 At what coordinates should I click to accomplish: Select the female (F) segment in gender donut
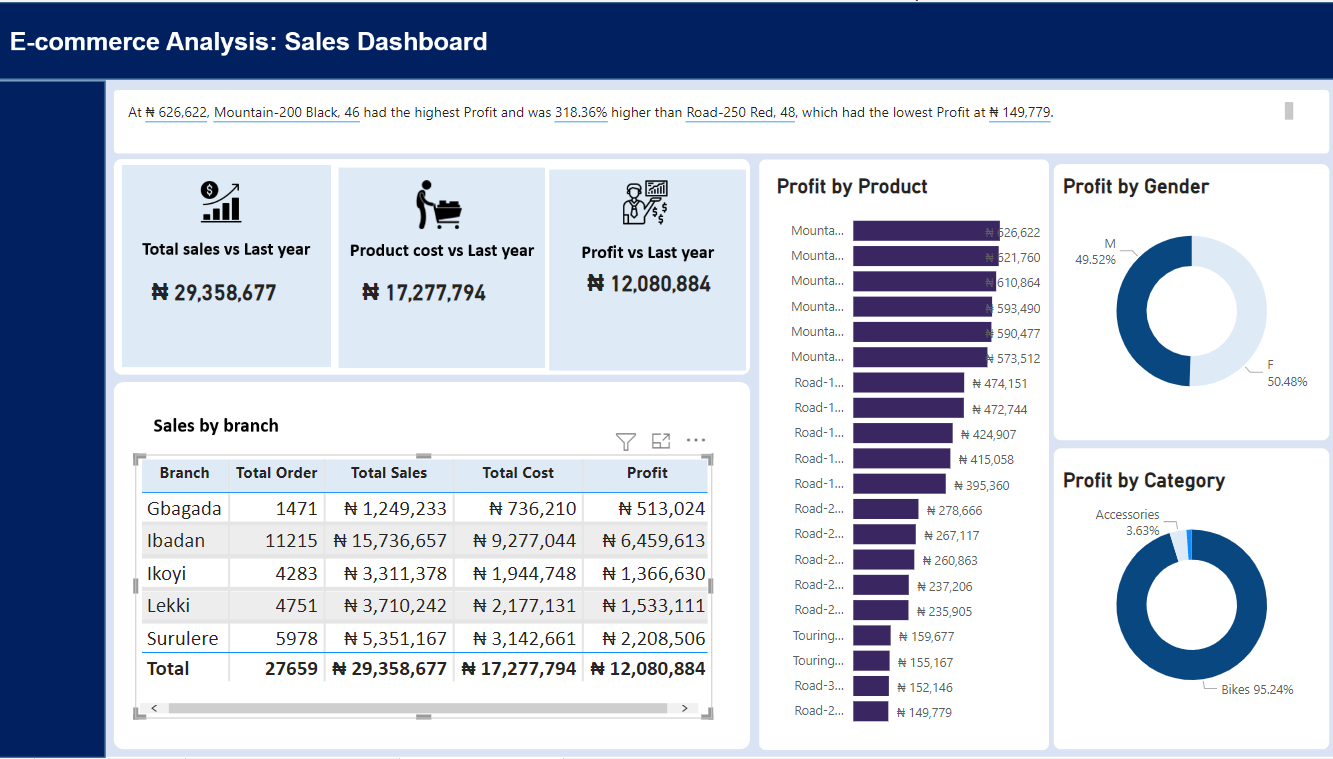[1253, 311]
